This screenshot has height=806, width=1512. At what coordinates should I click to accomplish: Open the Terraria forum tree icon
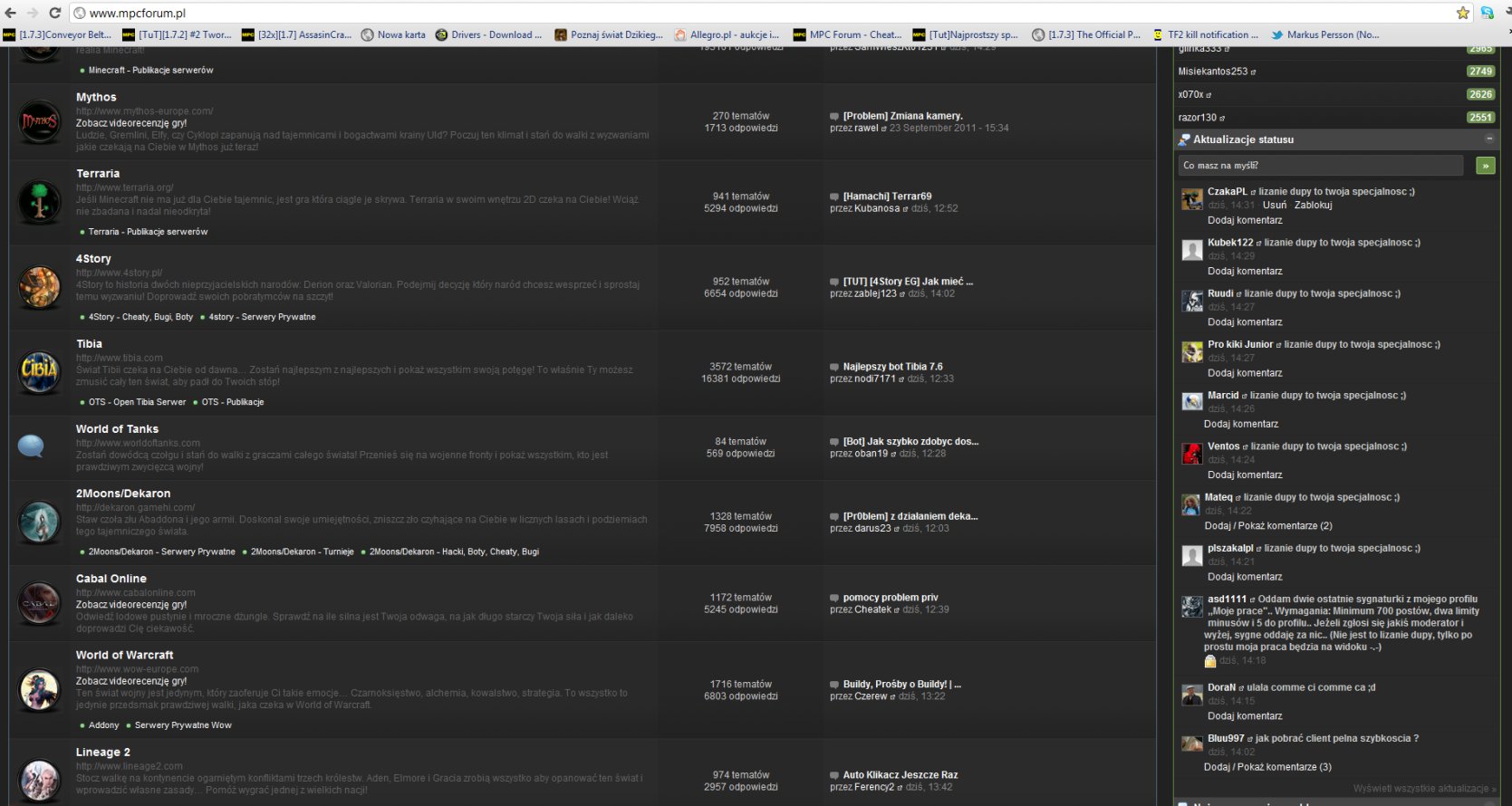click(x=39, y=202)
